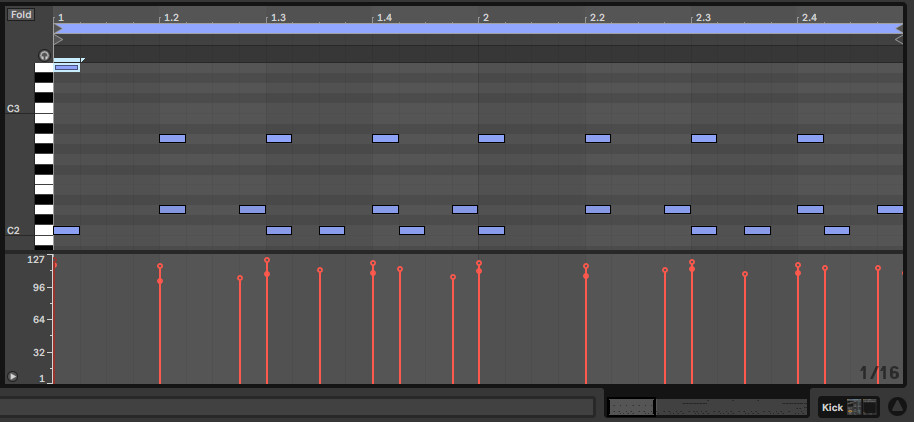Select the C2-row note starting at 1.3

click(x=279, y=230)
